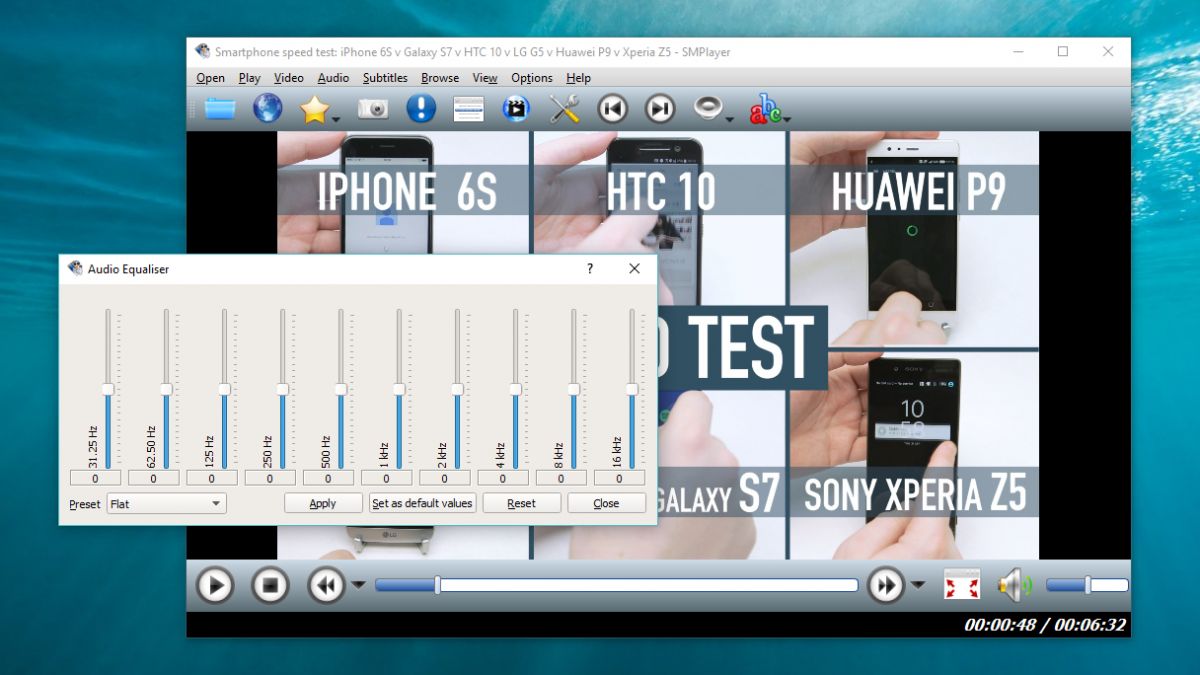Click the 31.25 Hz equaliser slider handle
Image resolution: width=1200 pixels, height=675 pixels.
[108, 389]
